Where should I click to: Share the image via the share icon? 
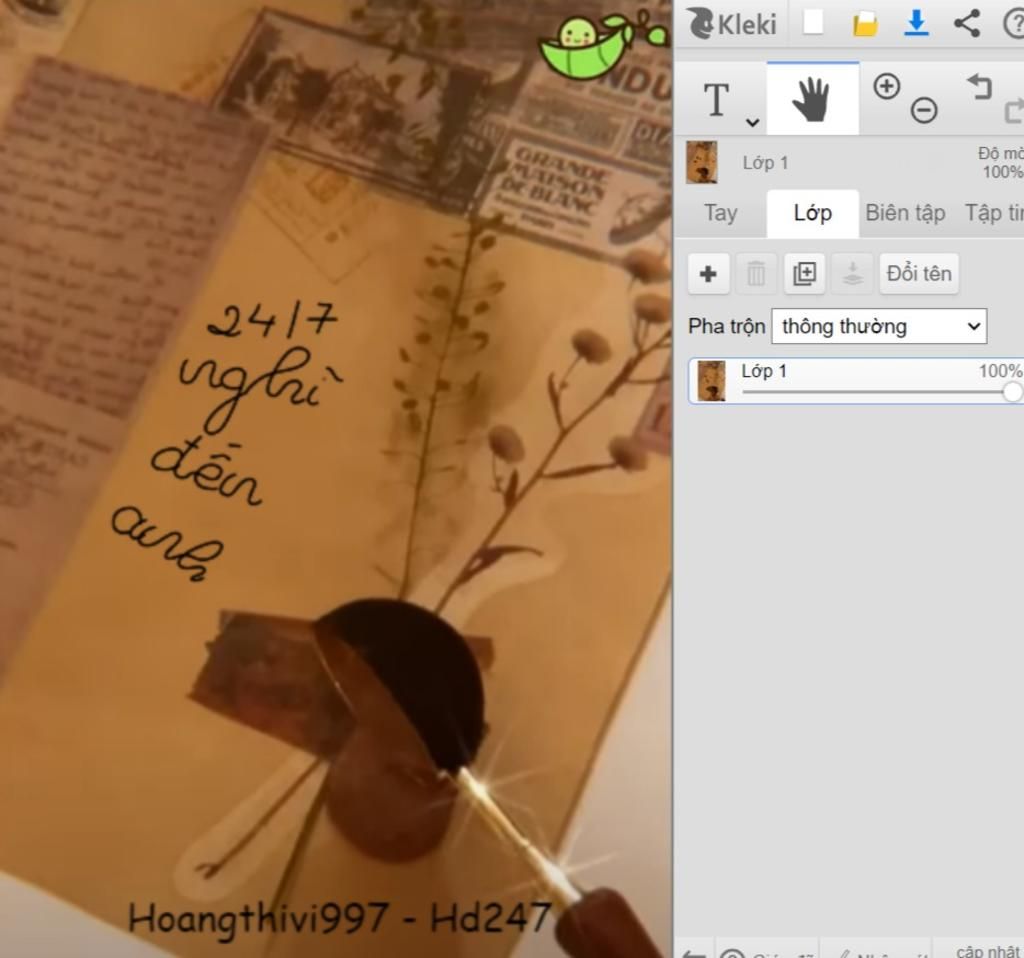point(967,24)
